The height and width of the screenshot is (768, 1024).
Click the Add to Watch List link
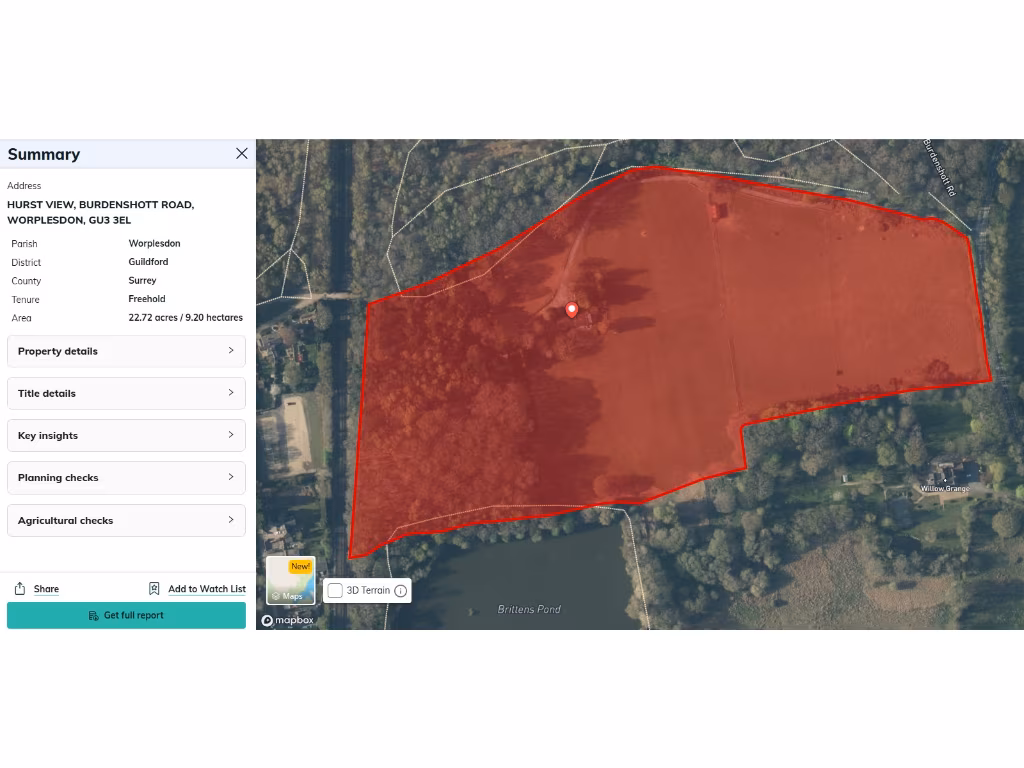point(206,589)
